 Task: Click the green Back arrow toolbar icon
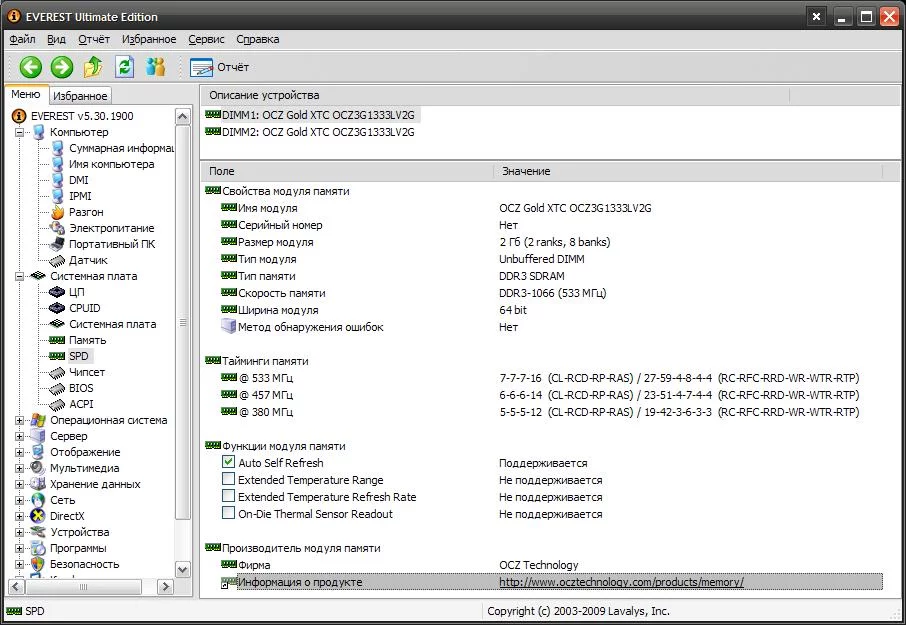pyautogui.click(x=31, y=67)
